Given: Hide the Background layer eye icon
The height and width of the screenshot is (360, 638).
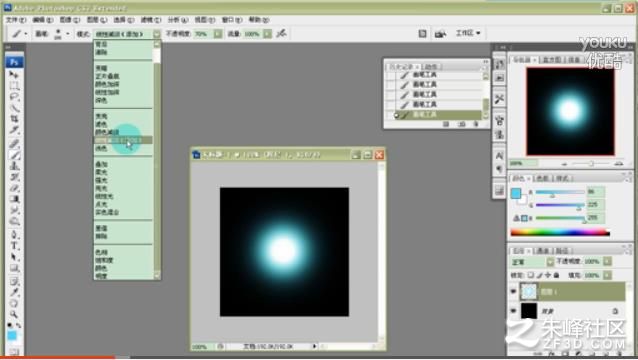Looking at the screenshot, I should pos(513,311).
